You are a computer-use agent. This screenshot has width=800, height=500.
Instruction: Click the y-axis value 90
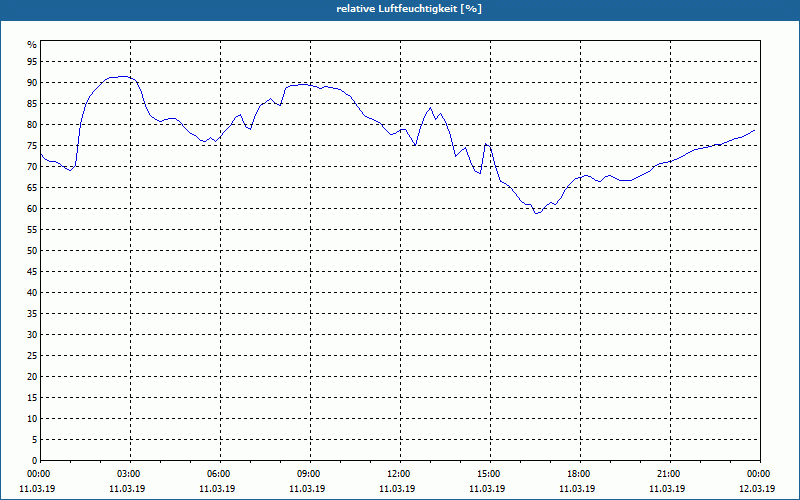coord(32,83)
